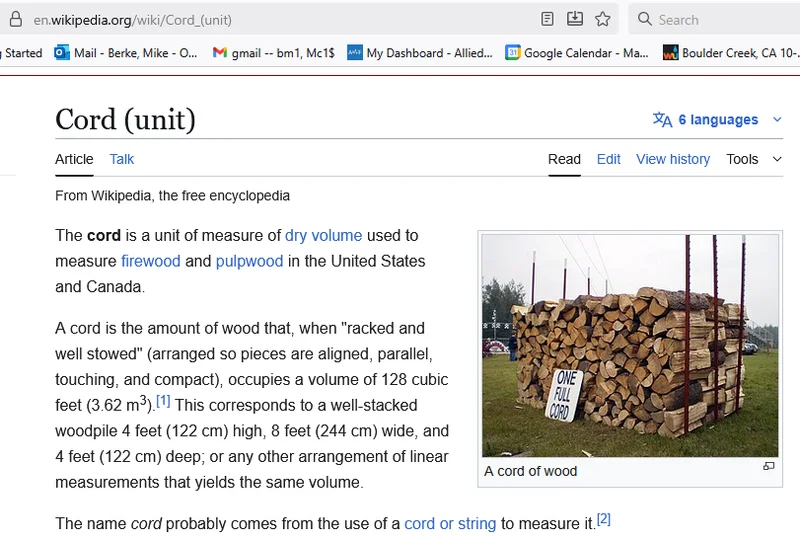Open the Boulder Creek weather bookmark
Image resolution: width=800 pixels, height=541 pixels.
(x=730, y=53)
